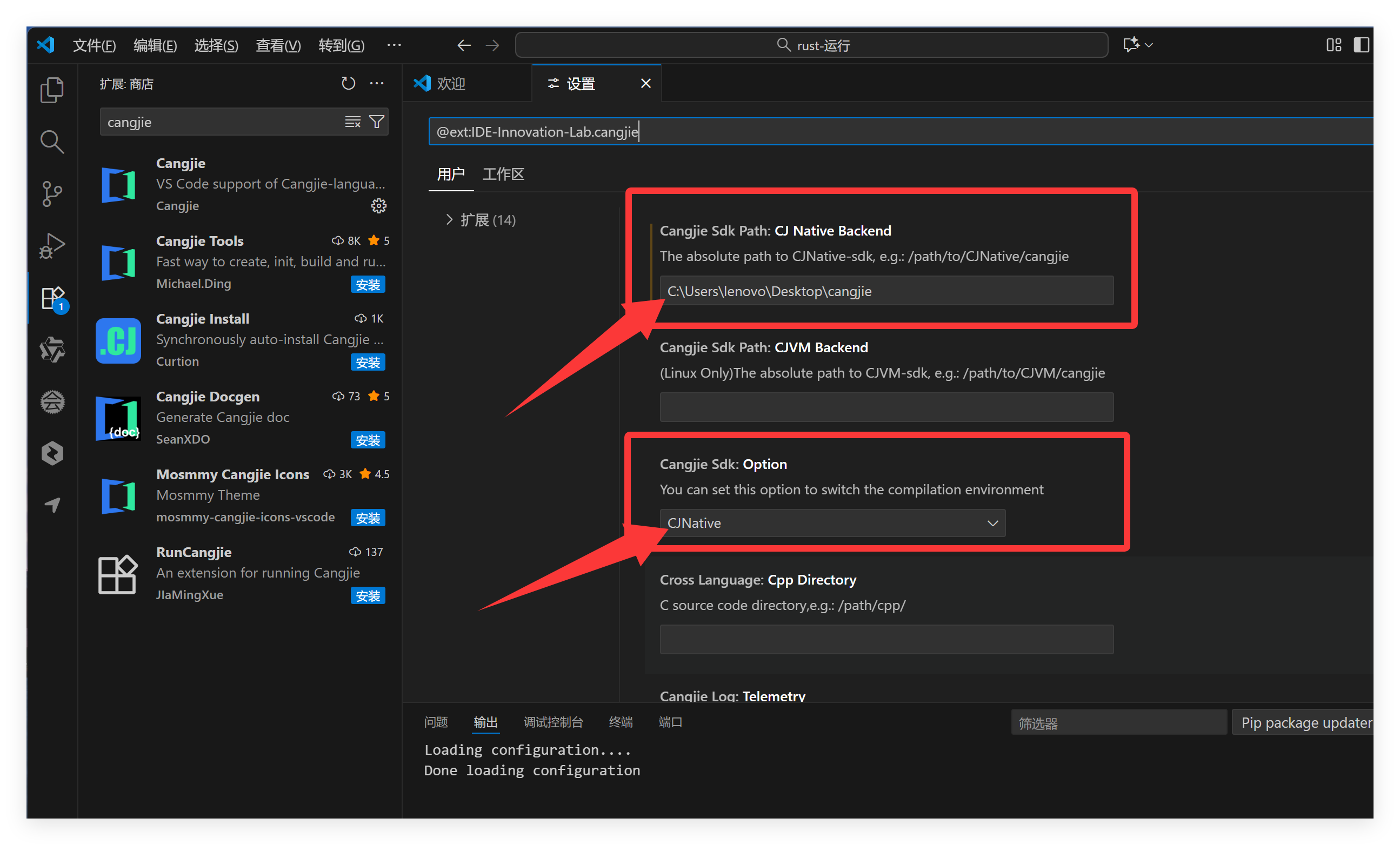Open the Explorer view icon
This screenshot has width=1400, height=845.
click(52, 90)
